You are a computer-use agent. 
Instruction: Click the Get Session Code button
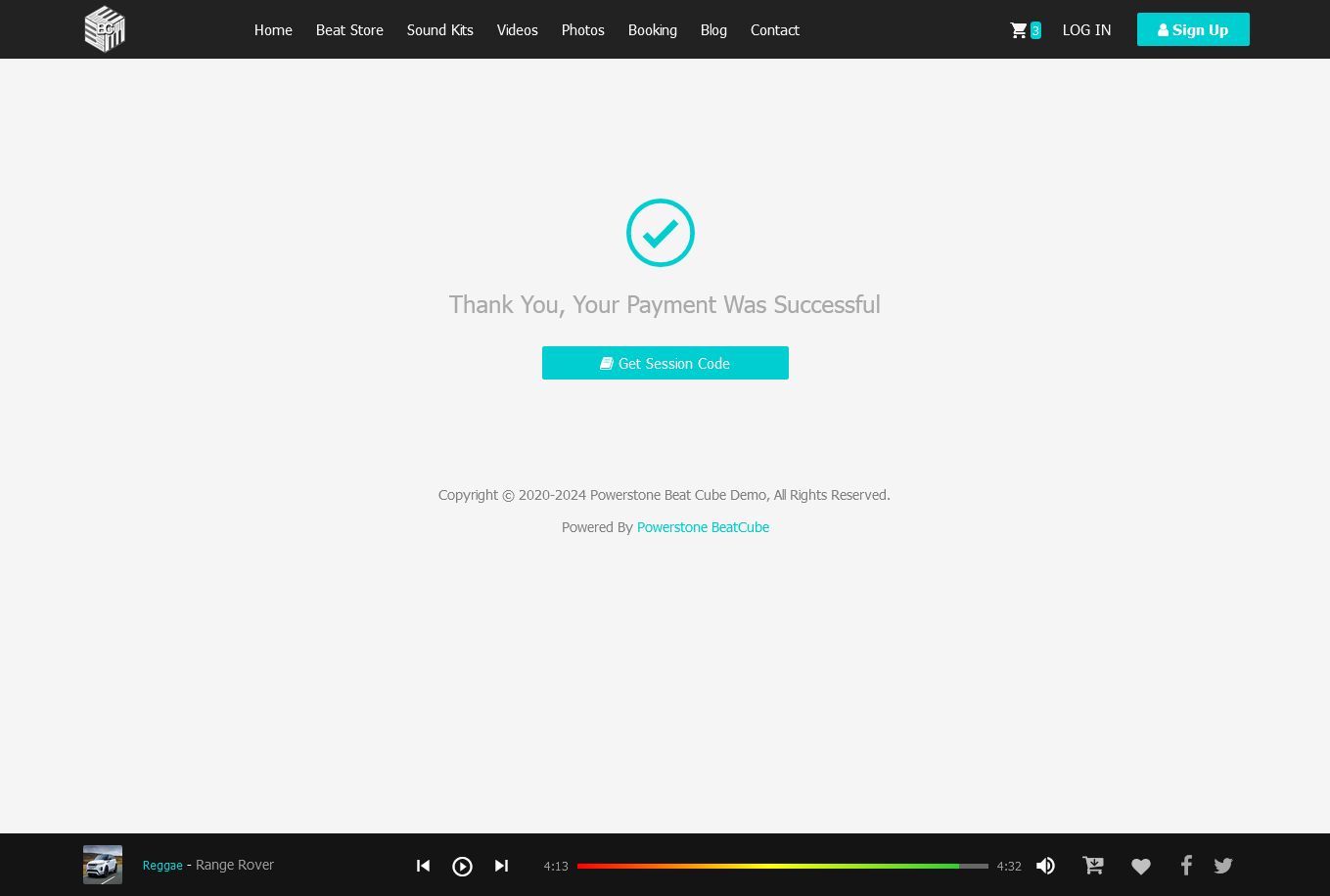(x=665, y=363)
